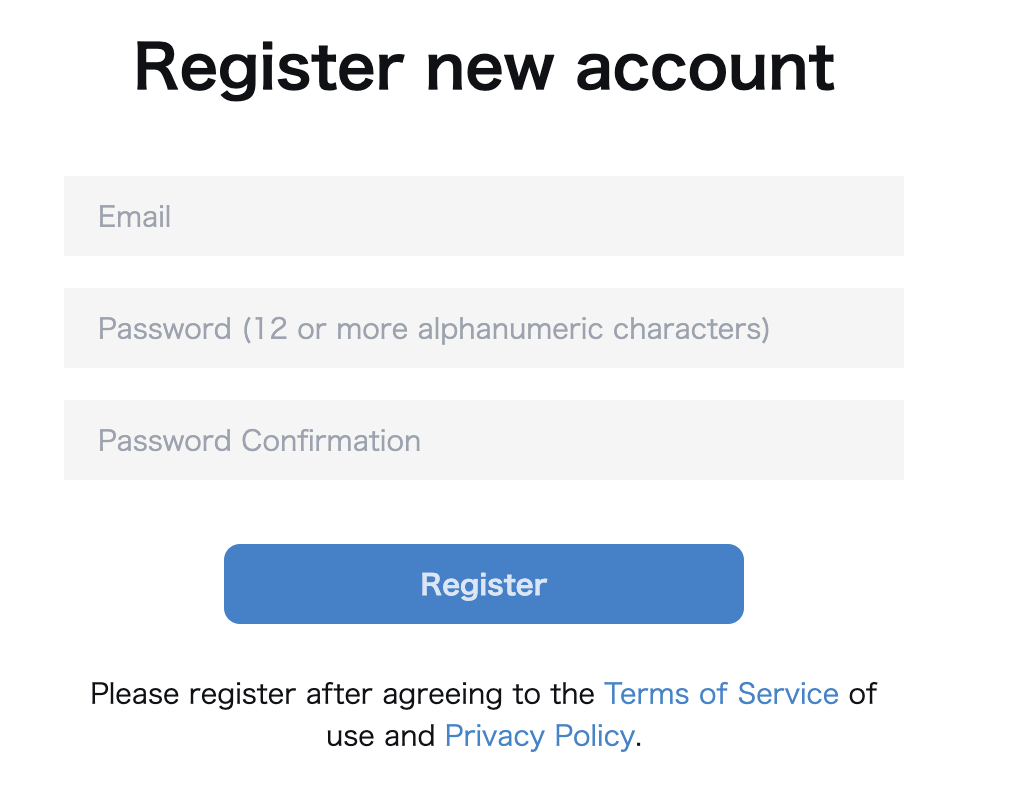Screen dimensions: 1022x800
Task: Read the Privacy Policy page
Action: point(539,736)
